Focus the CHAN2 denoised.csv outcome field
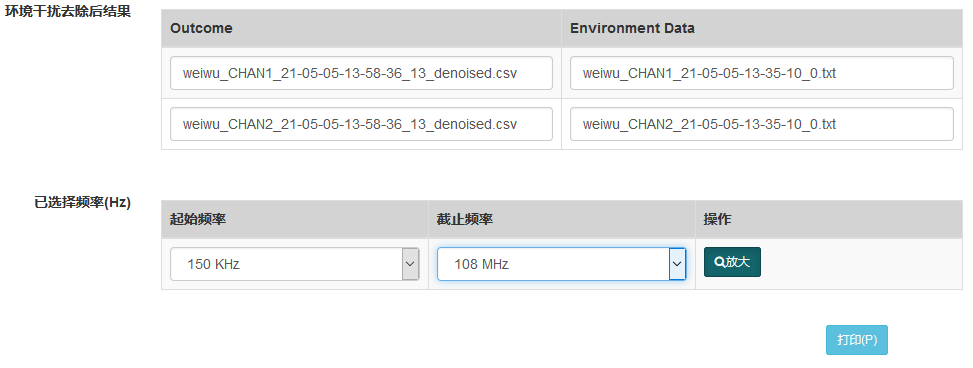 pyautogui.click(x=361, y=124)
